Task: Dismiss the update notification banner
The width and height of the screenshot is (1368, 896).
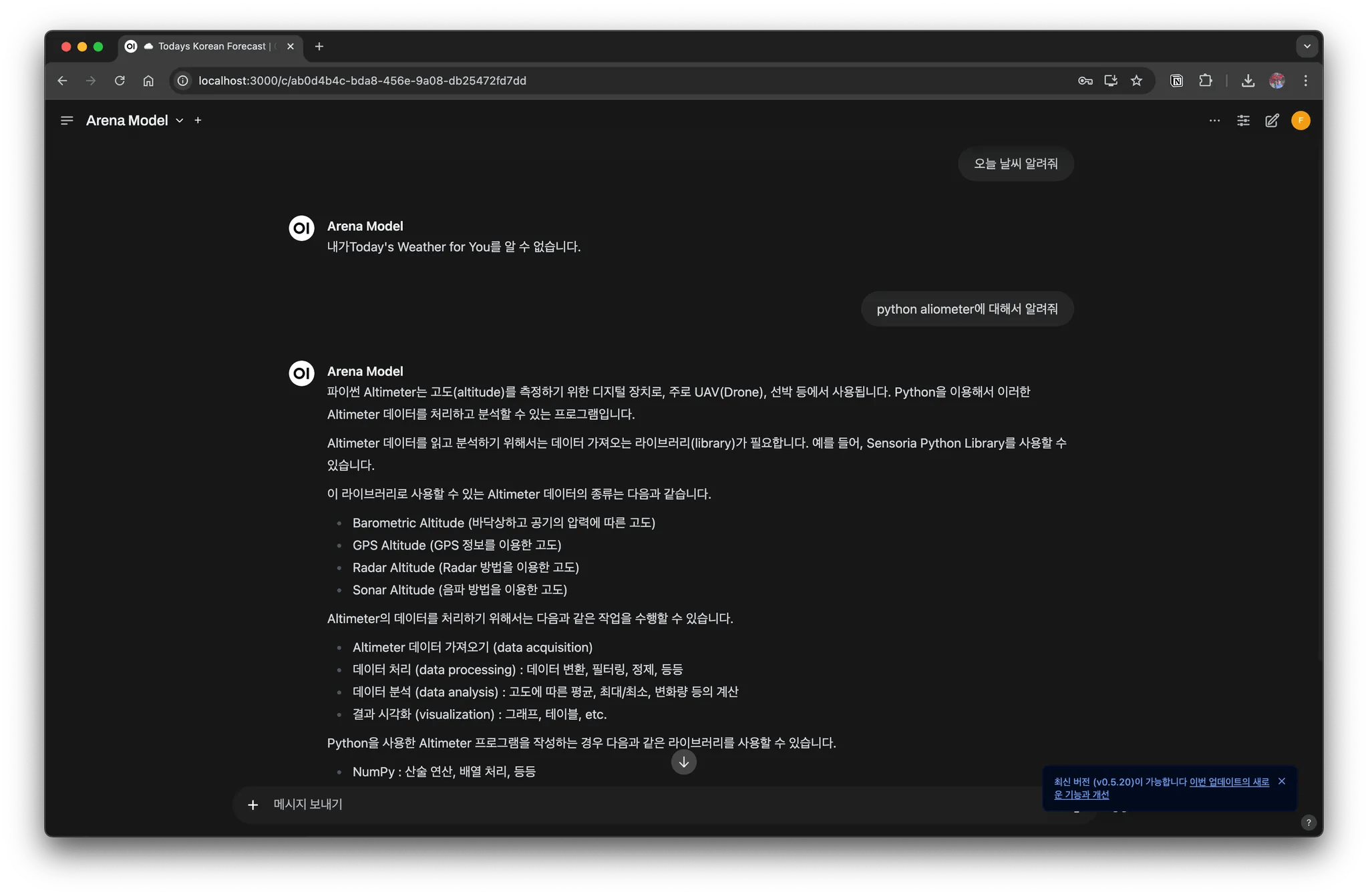Action: tap(1281, 781)
